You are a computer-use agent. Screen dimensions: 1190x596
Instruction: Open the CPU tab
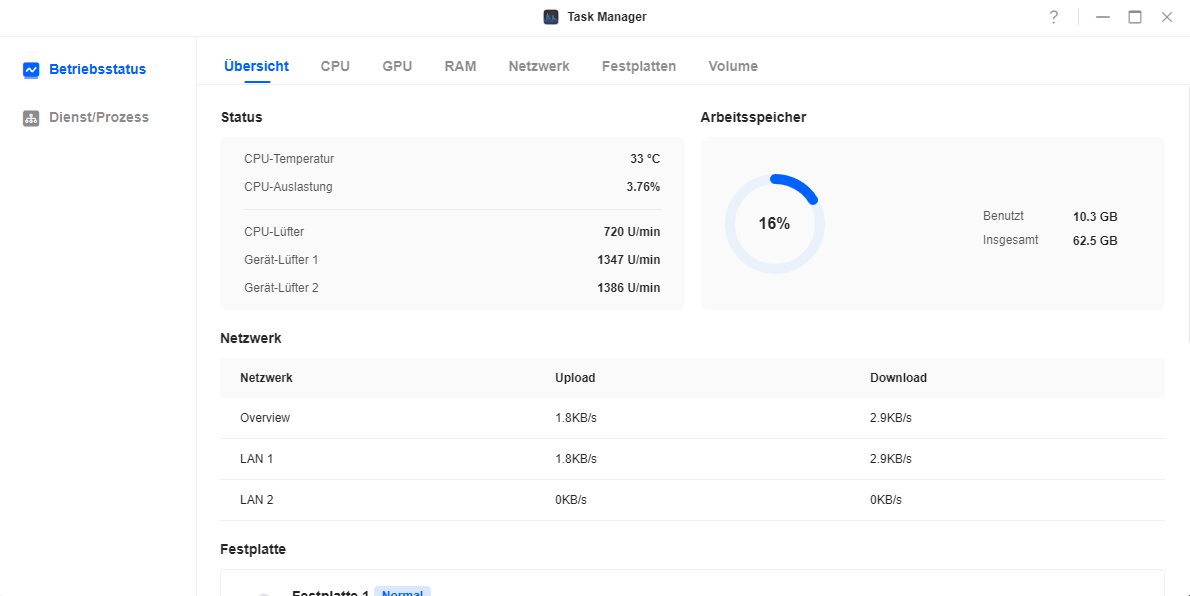335,66
